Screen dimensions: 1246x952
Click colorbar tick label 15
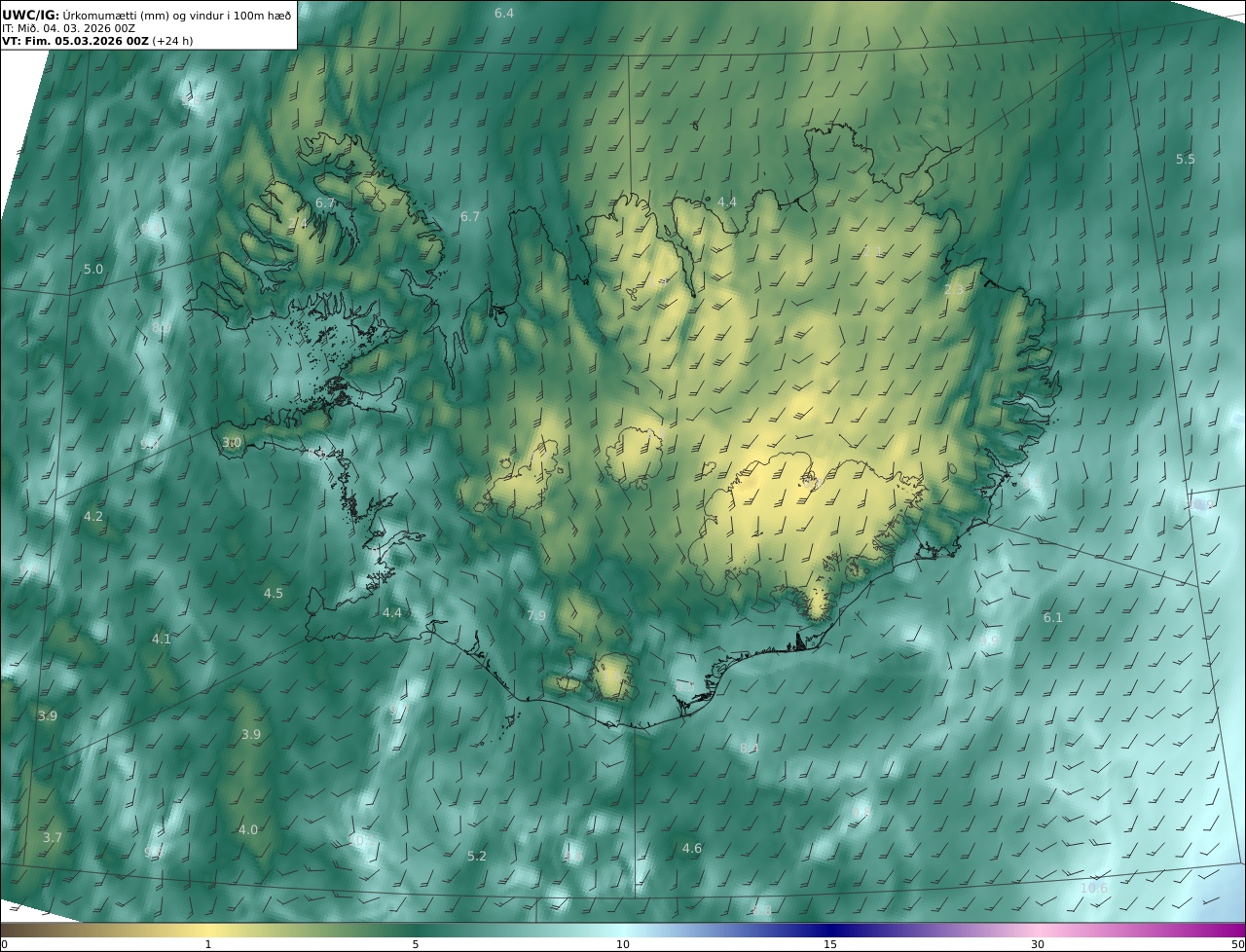tap(830, 944)
